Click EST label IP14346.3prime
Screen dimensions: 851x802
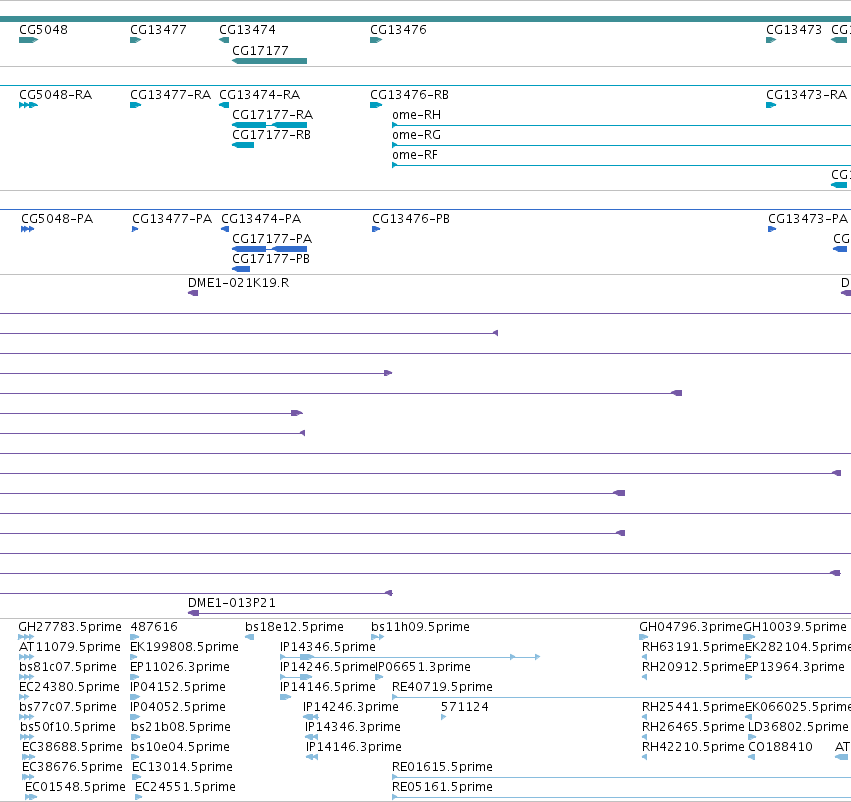coord(353,728)
